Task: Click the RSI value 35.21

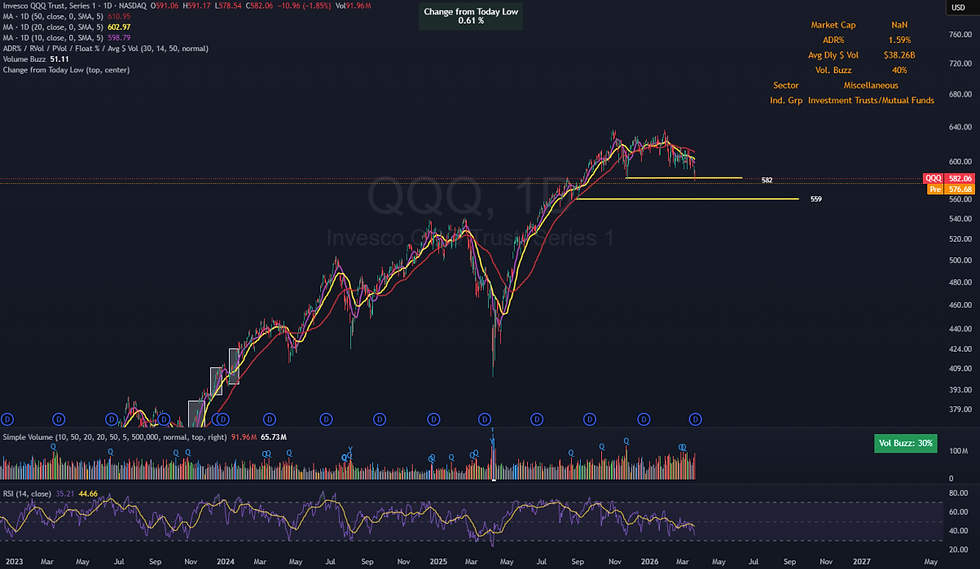Action: pos(65,493)
